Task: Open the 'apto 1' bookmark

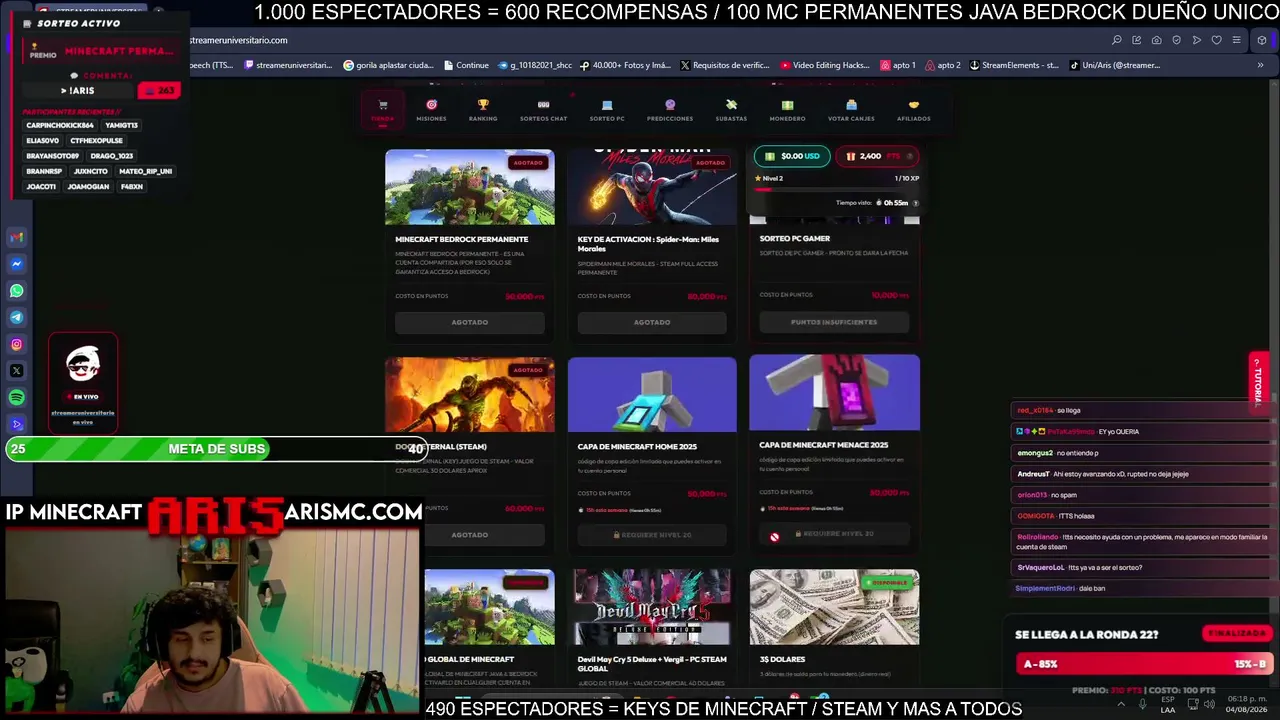Action: pos(898,65)
